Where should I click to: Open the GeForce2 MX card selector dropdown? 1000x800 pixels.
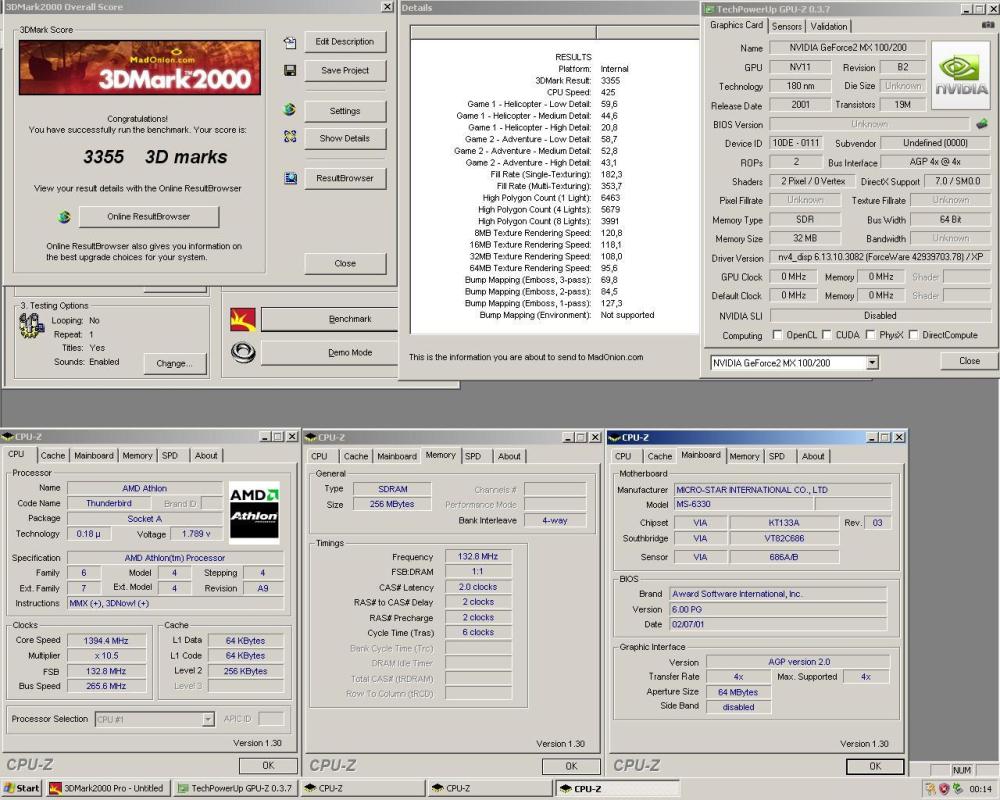[x=870, y=362]
